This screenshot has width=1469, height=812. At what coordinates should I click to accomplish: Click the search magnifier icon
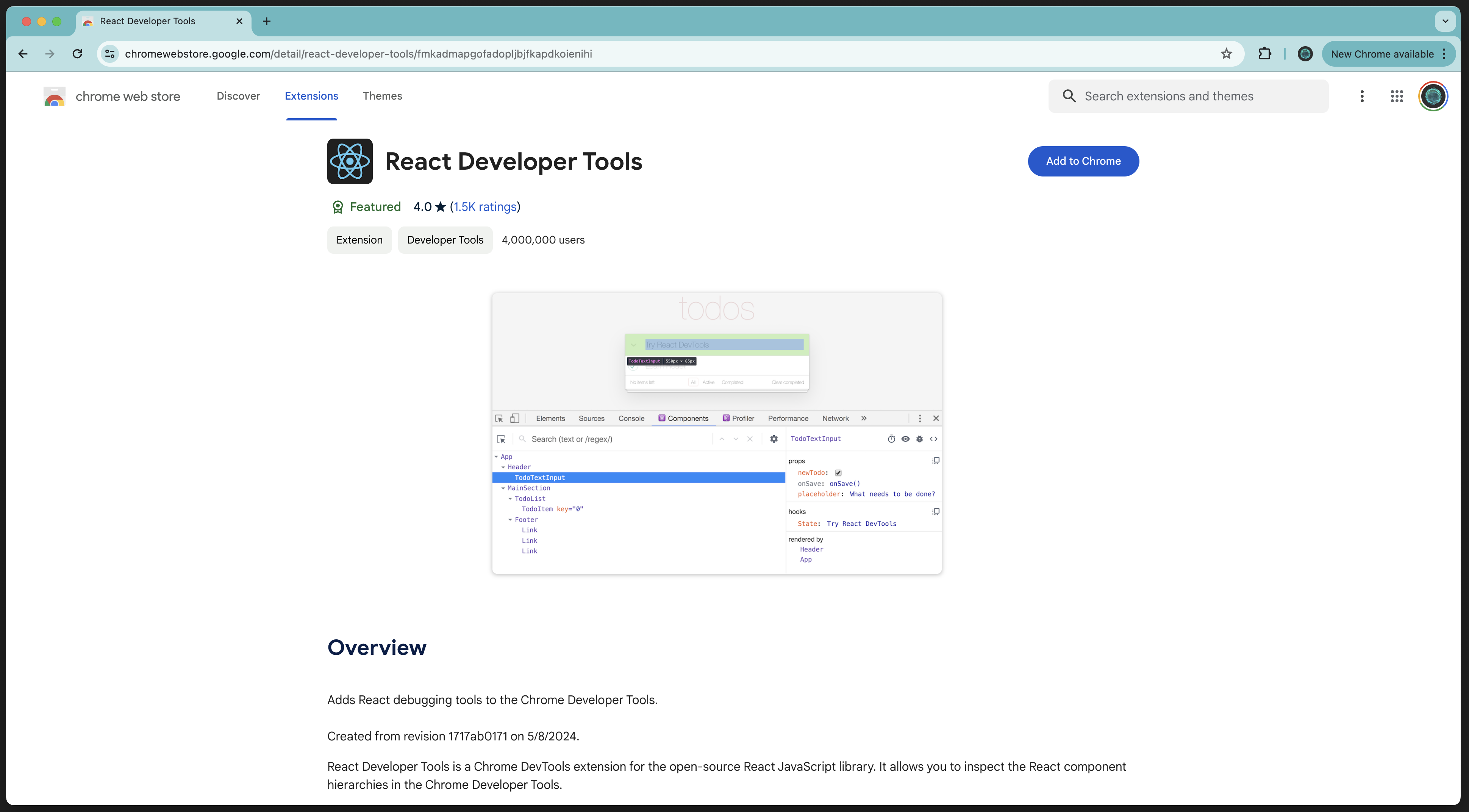point(1069,96)
